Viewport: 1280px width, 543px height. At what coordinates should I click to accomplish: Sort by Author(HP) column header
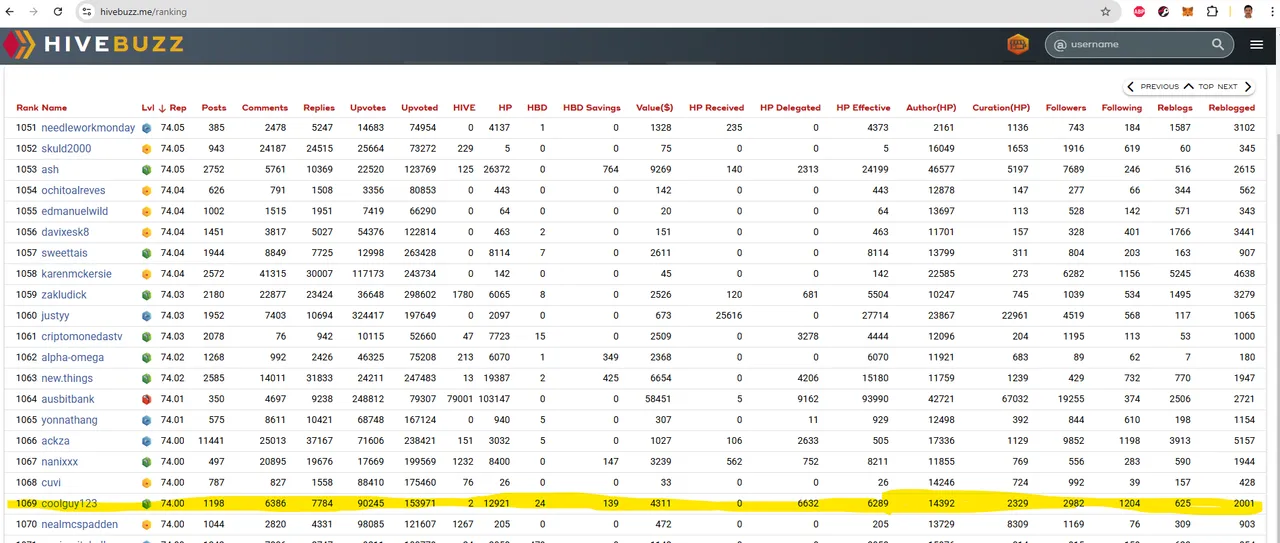[x=931, y=108]
